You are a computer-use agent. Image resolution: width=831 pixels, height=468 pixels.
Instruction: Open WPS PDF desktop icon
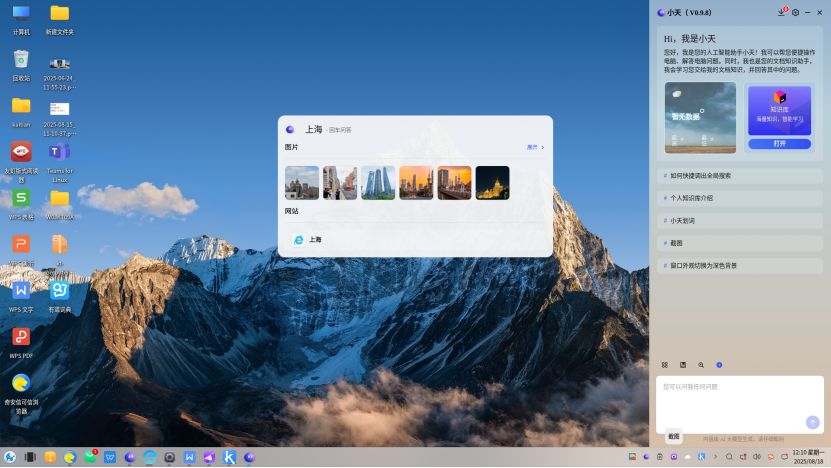pos(21,338)
